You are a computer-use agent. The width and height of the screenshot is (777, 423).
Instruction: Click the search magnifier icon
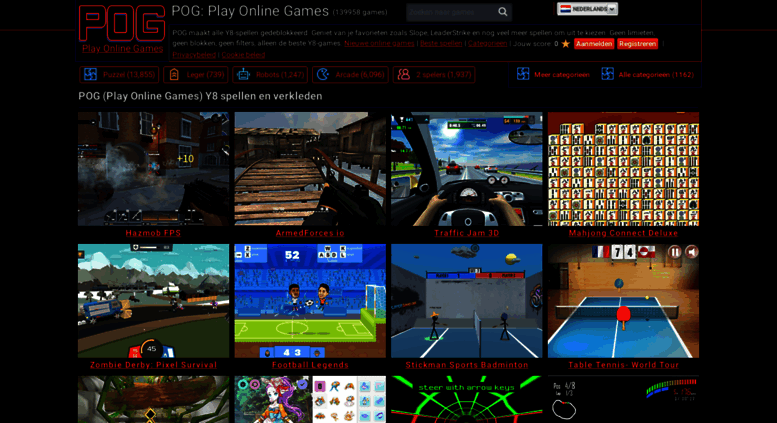[502, 12]
